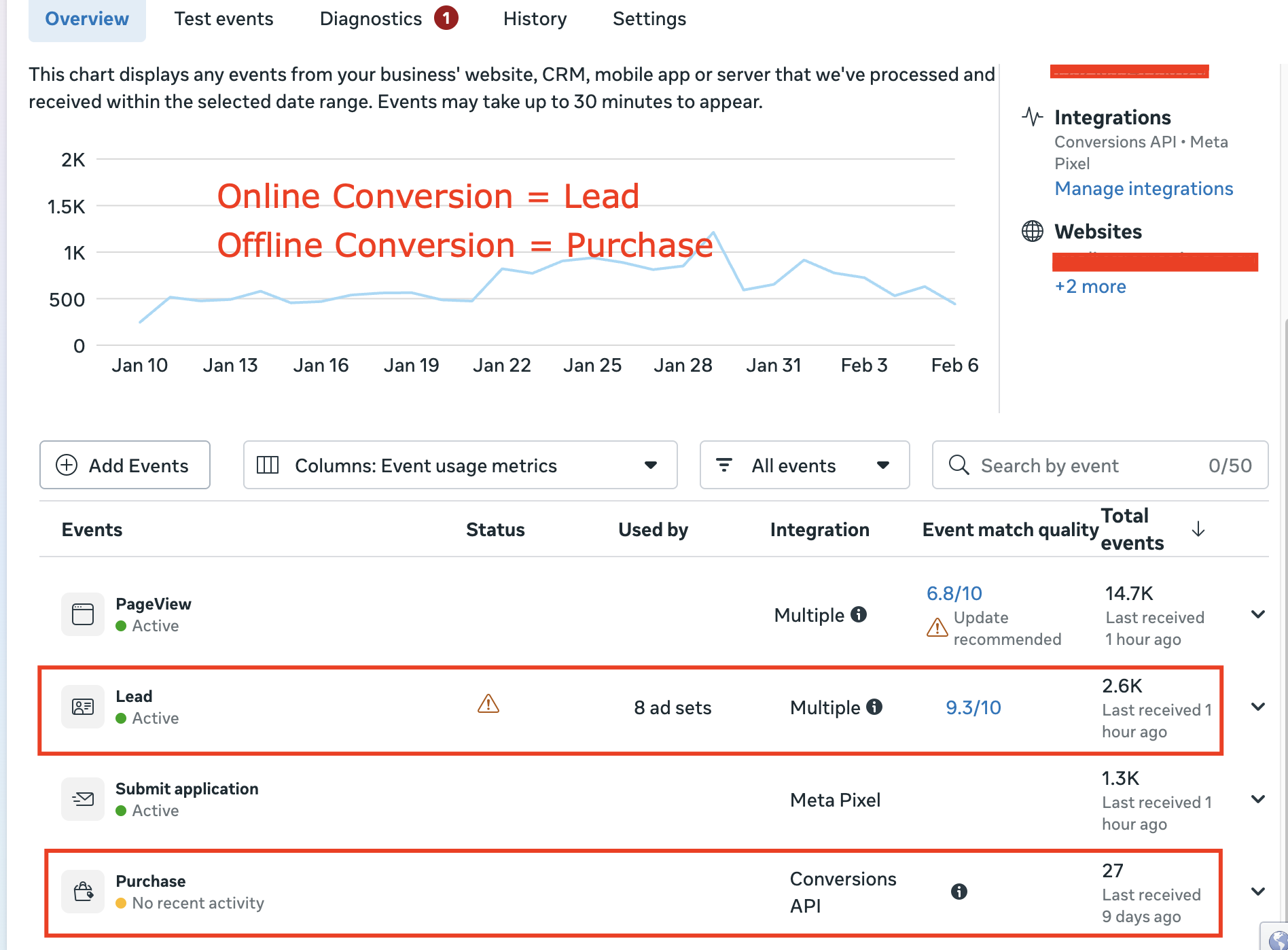Click the Manage integrations link
Screen dimensions: 1288x950
[1143, 188]
